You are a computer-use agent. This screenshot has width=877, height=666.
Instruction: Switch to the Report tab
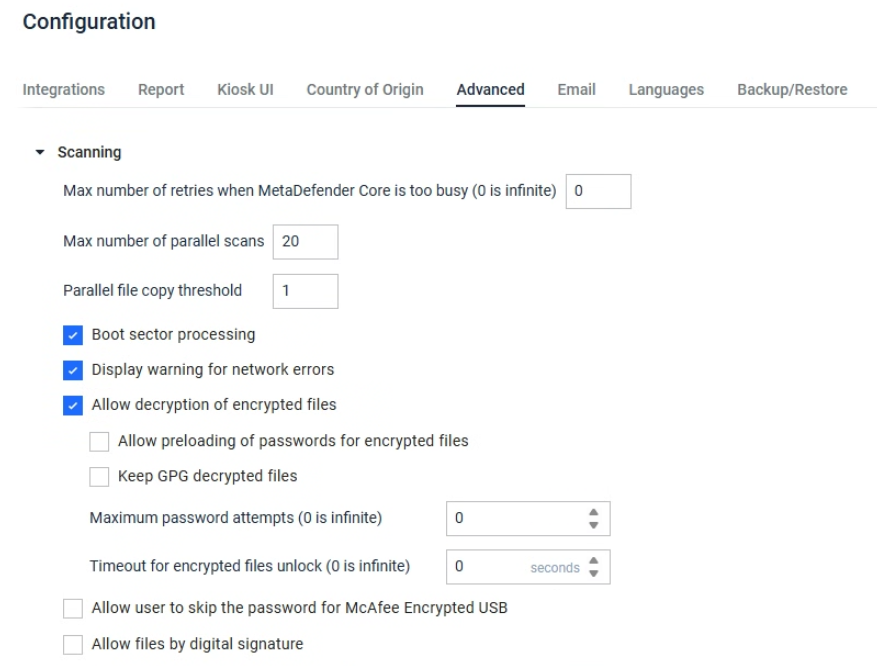click(161, 90)
